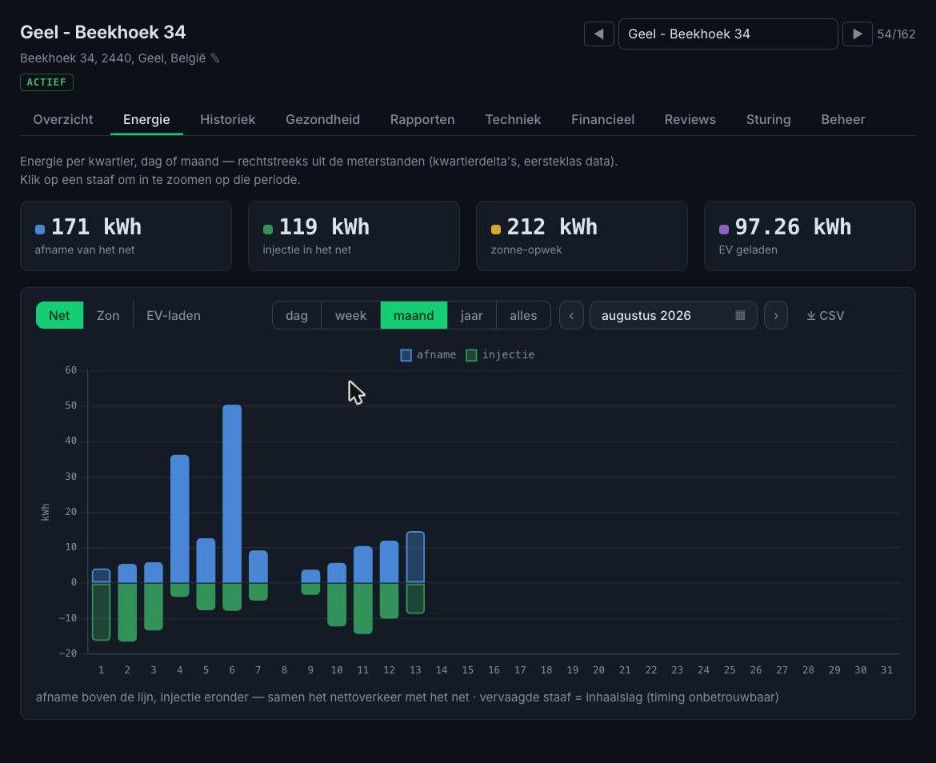The image size is (936, 763).
Task: Open the Techniek tab
Action: (x=513, y=119)
